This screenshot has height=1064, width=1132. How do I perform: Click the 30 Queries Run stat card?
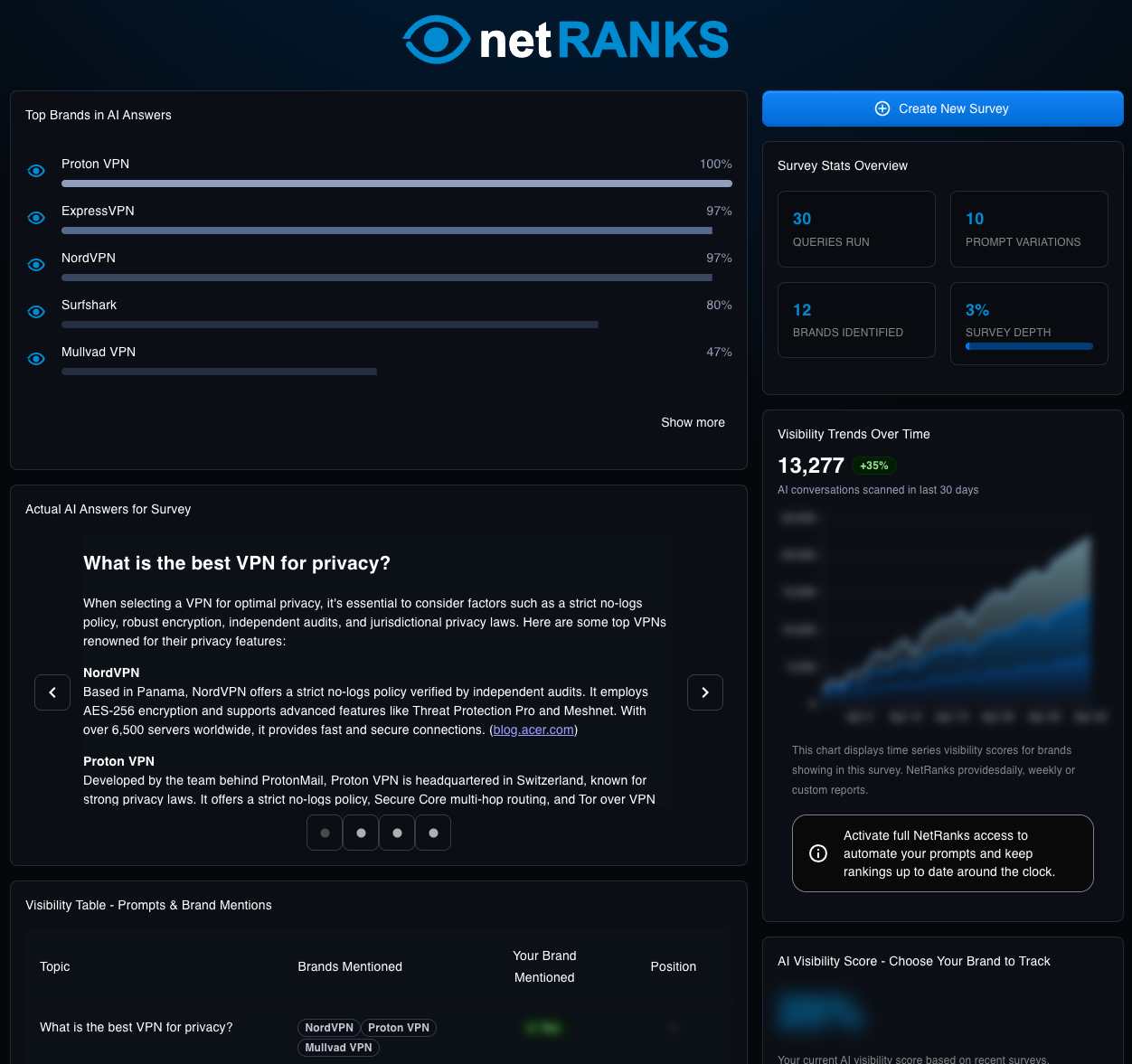pos(856,229)
